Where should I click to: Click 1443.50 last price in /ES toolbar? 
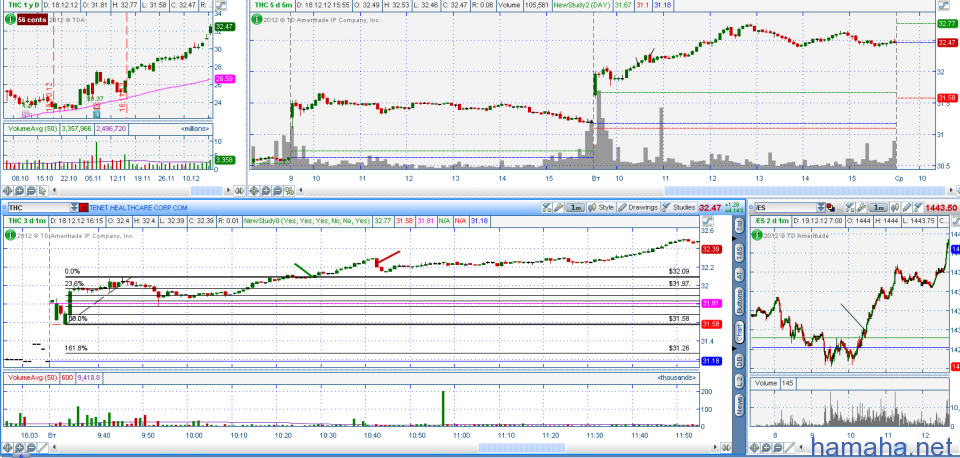(941, 208)
